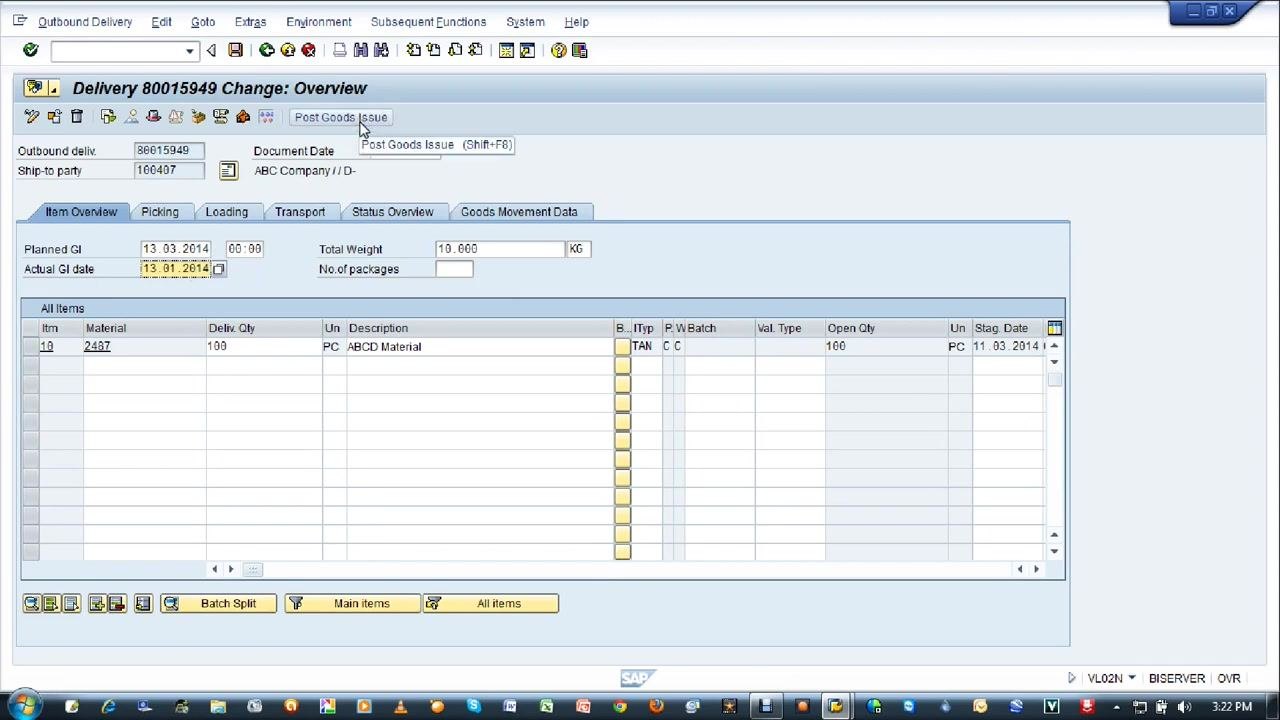This screenshot has height=720, width=1280.
Task: Switch to the Loading tab
Action: [x=227, y=212]
